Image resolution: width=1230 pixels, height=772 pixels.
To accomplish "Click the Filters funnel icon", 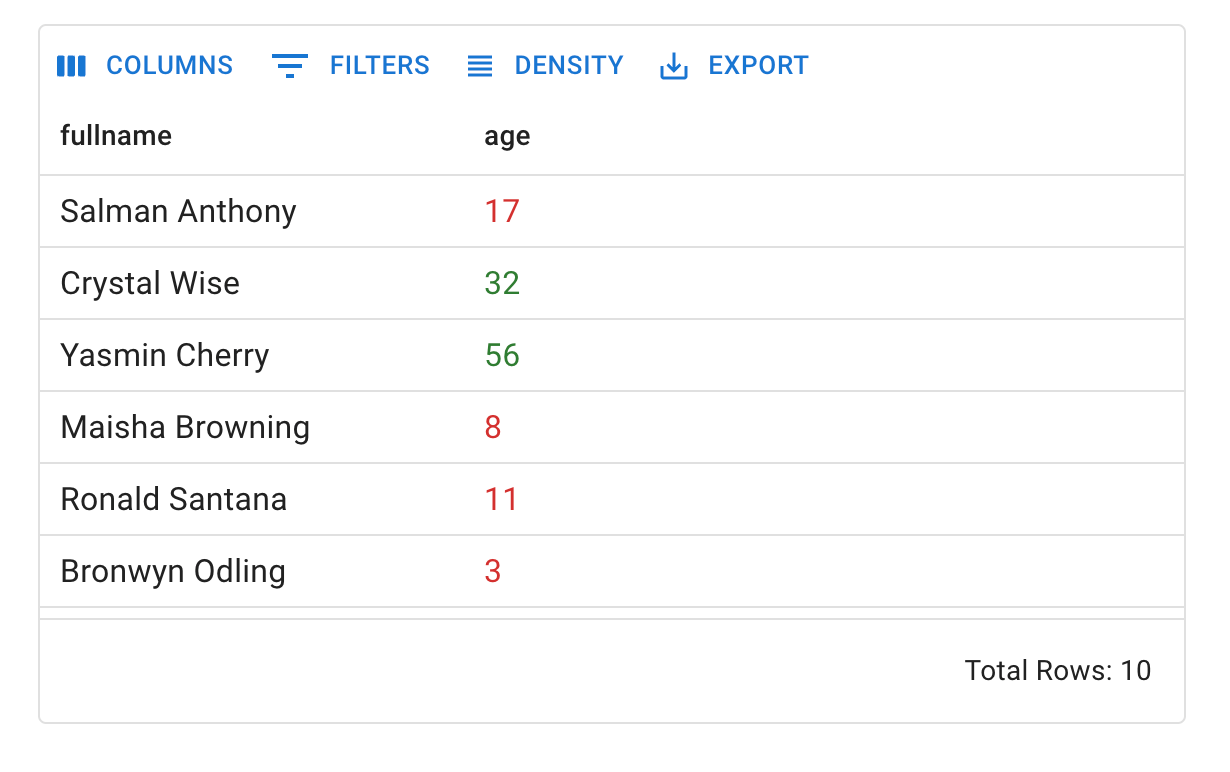I will (x=289, y=65).
